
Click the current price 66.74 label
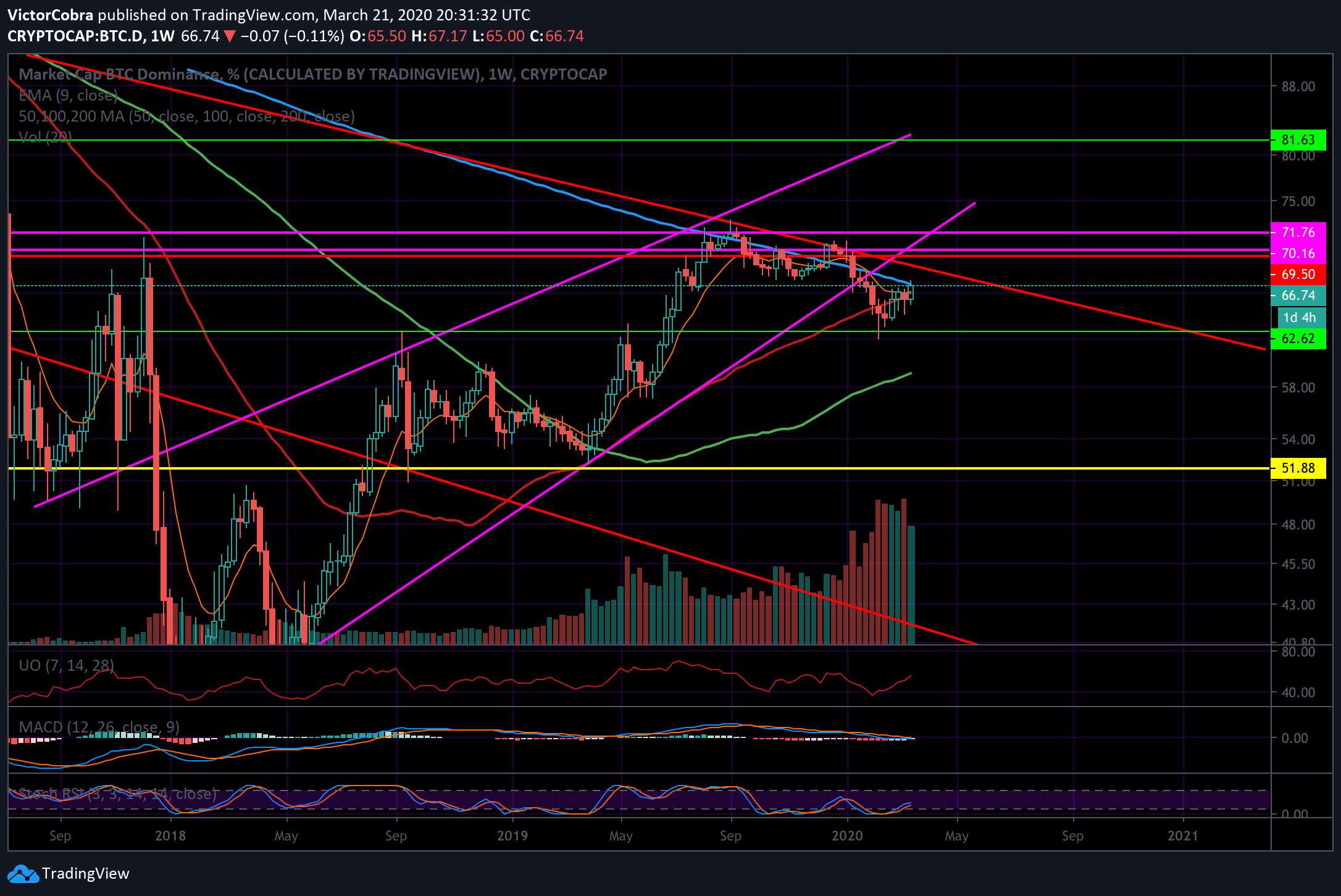(1298, 296)
